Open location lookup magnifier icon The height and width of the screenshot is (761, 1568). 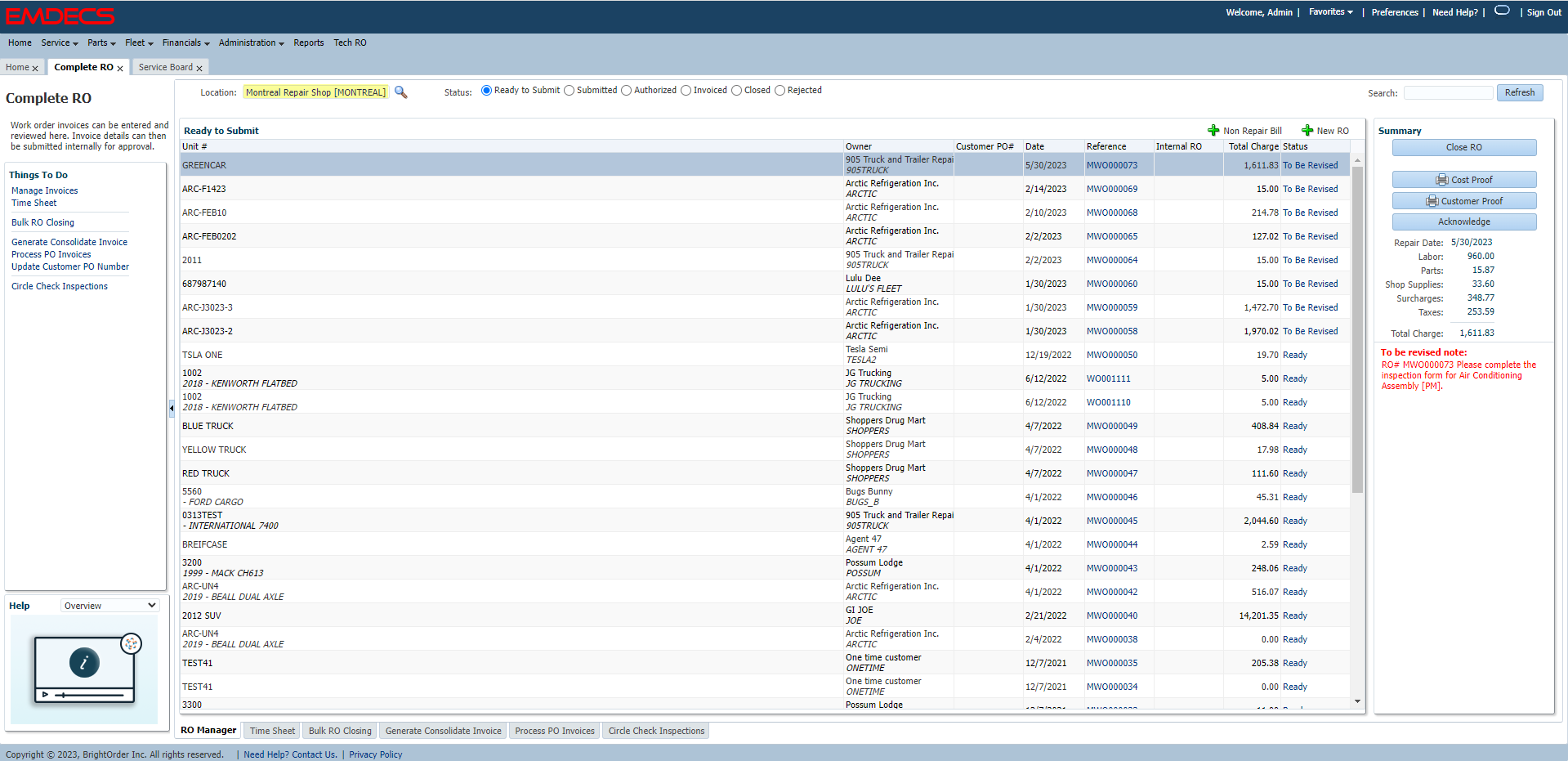tap(400, 92)
